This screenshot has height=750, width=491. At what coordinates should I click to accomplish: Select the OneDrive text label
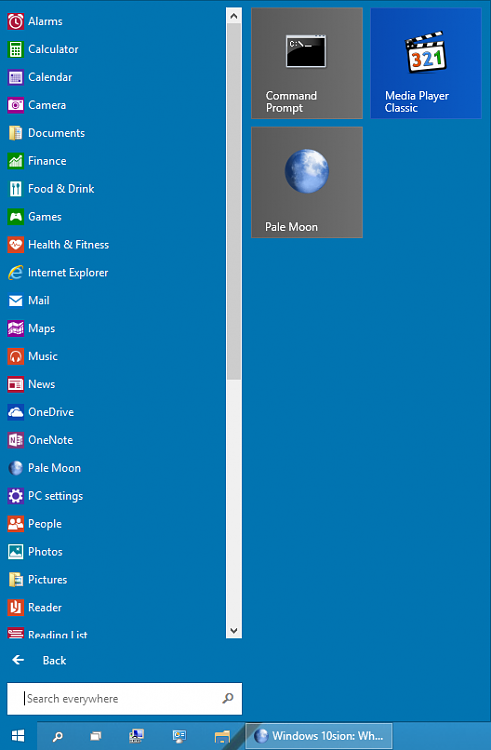click(51, 412)
